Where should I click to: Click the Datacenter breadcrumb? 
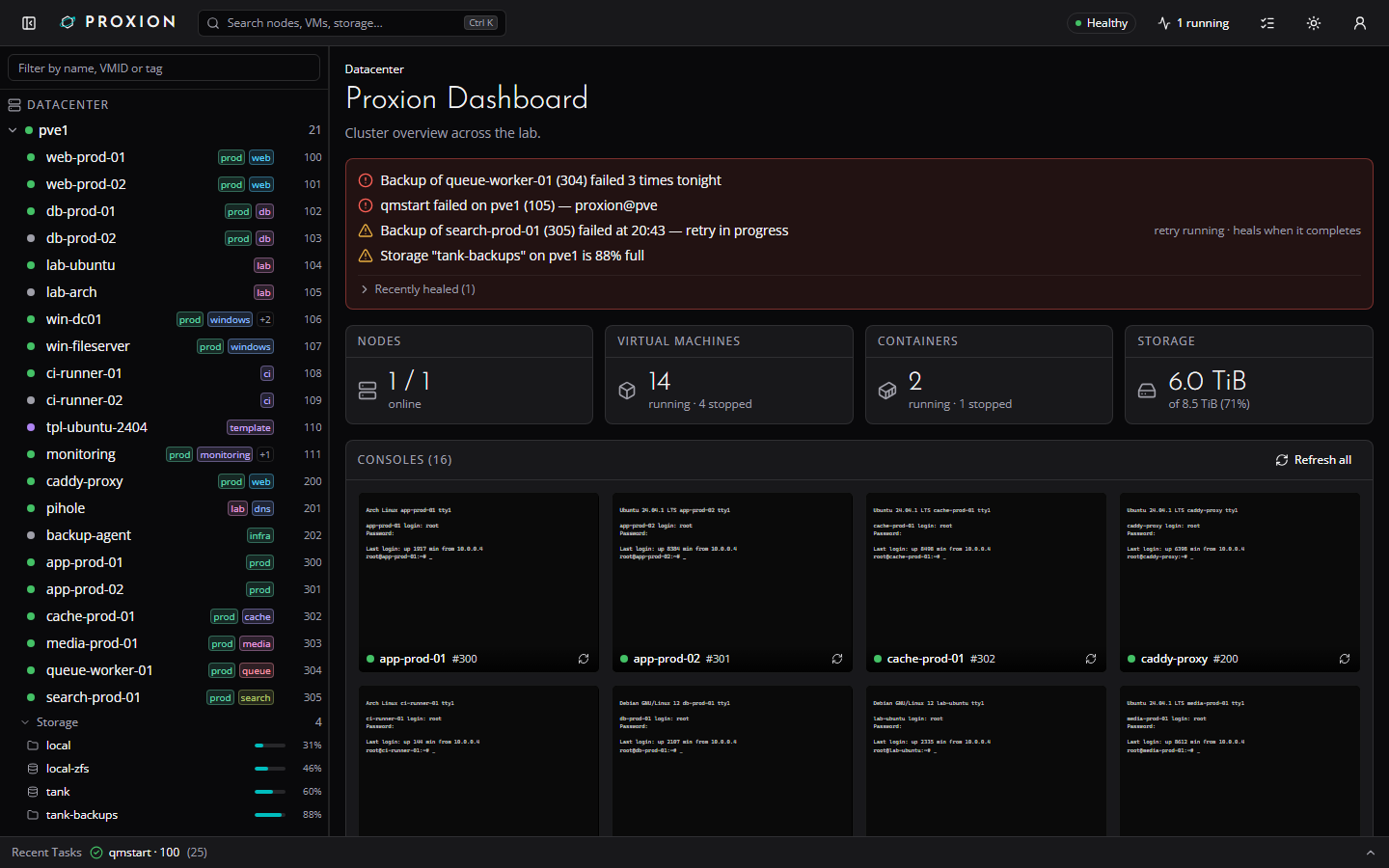[374, 69]
